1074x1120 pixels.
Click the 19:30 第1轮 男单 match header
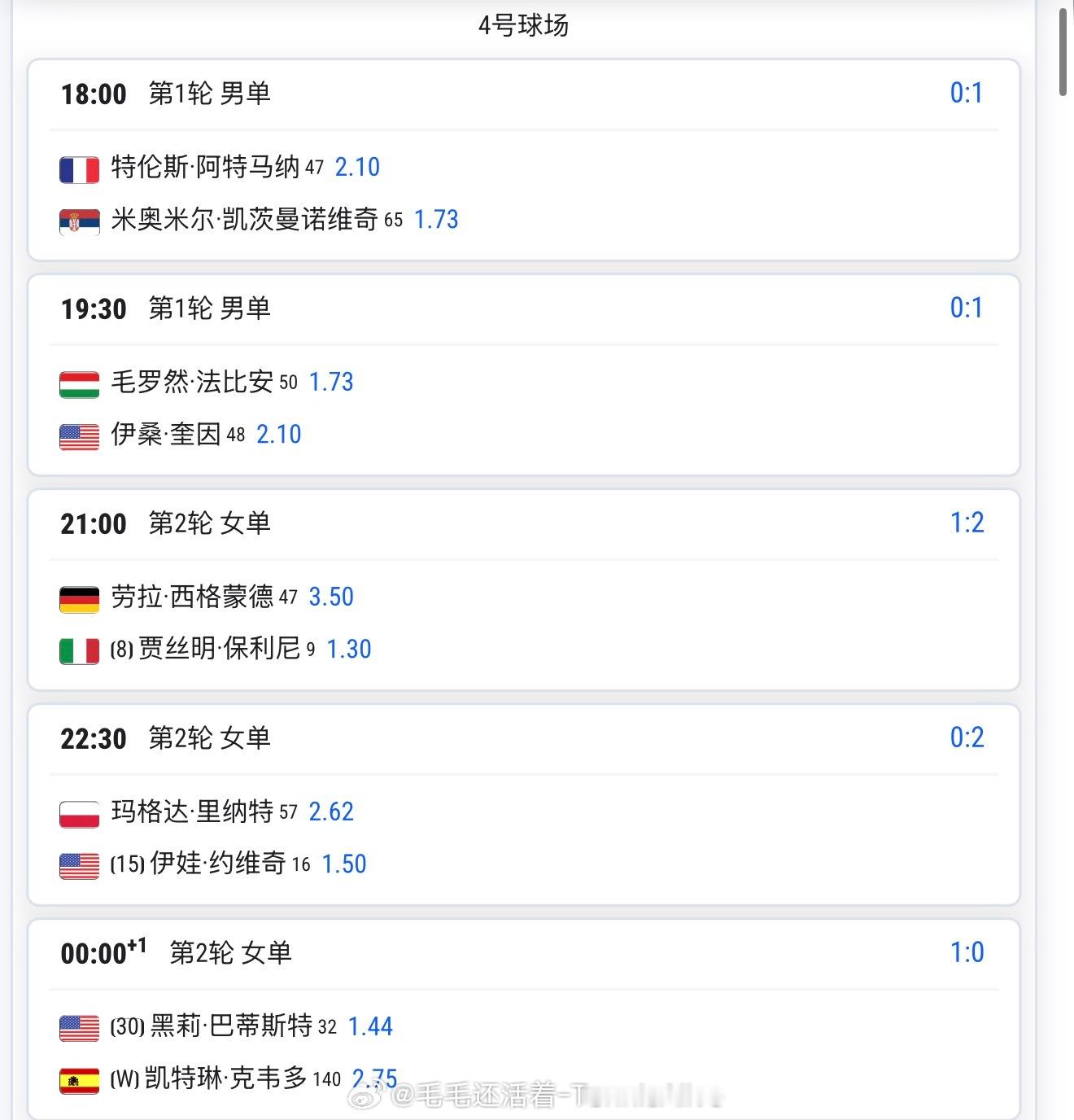pyautogui.click(x=165, y=308)
